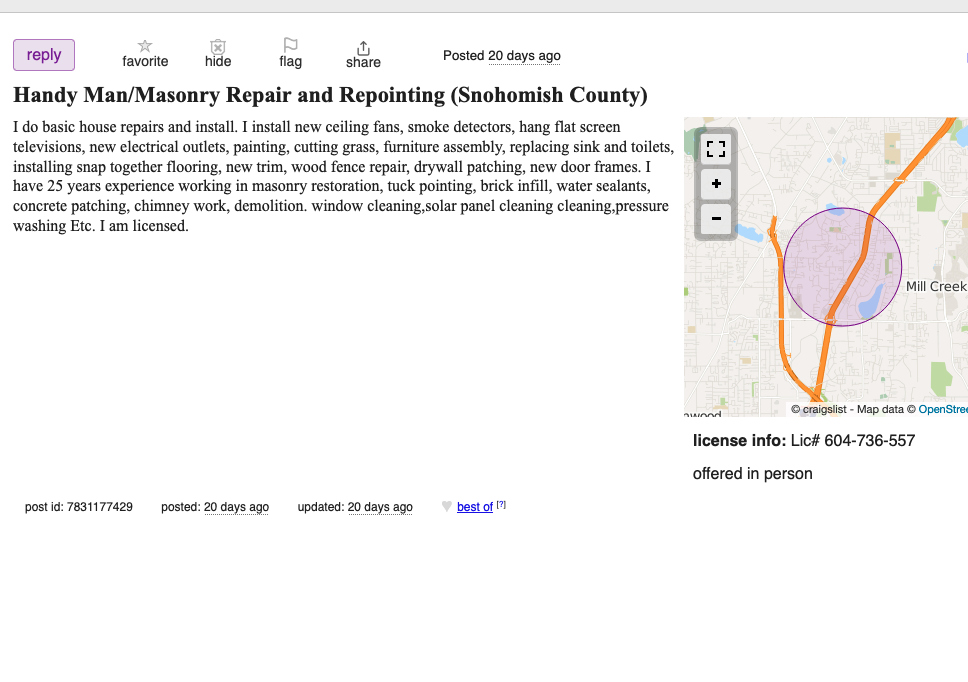Click the bottom "posted: 20 days ago" date
The image size is (968, 682).
coord(236,507)
